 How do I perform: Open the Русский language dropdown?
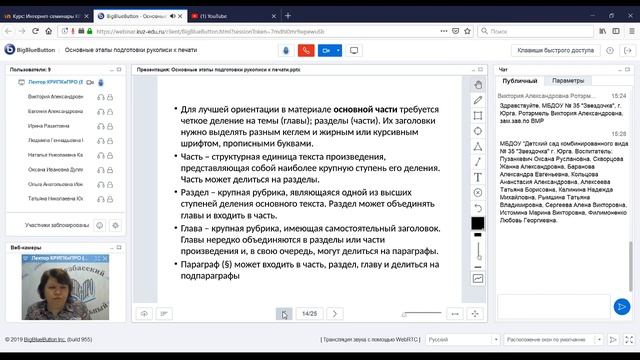click(462, 339)
